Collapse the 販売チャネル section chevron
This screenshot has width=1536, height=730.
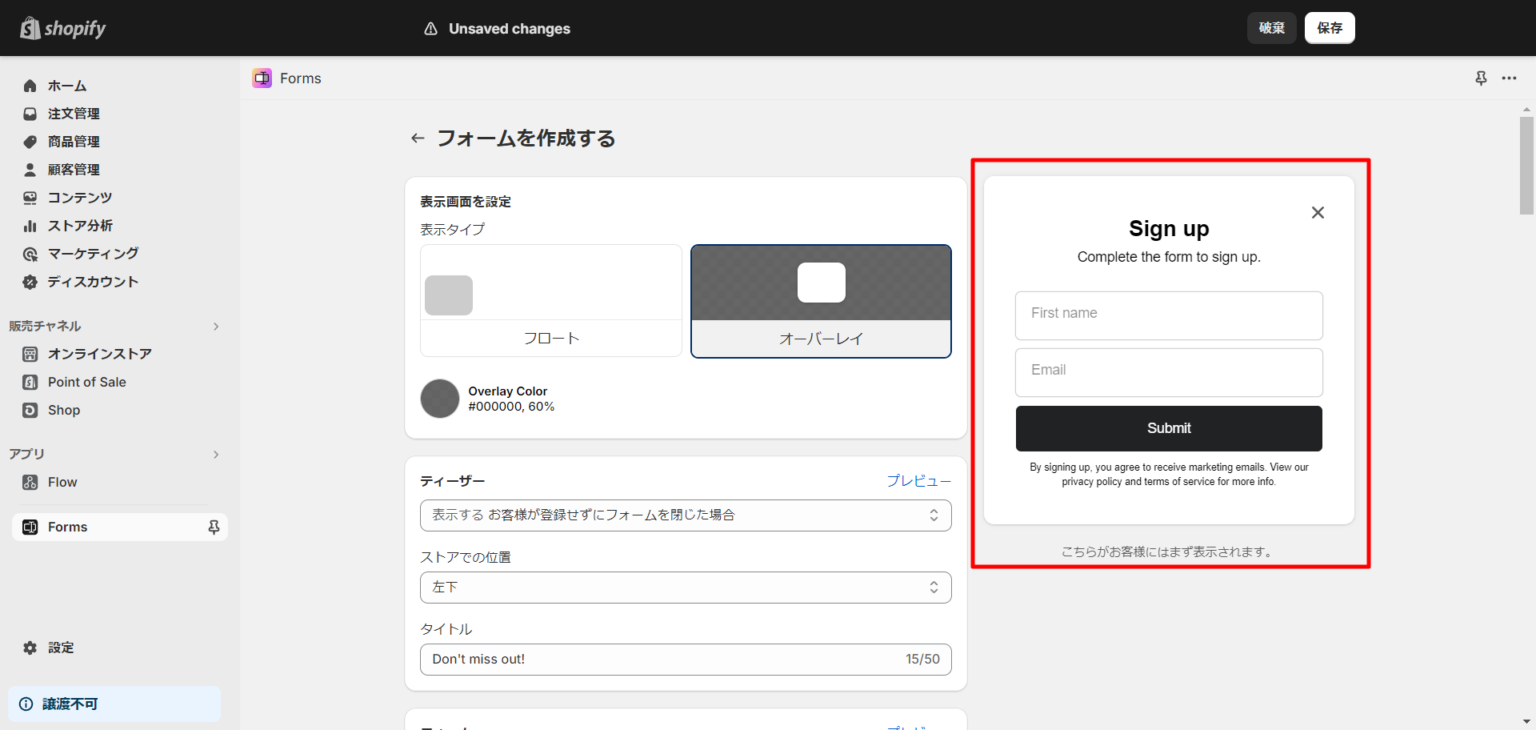click(x=216, y=325)
